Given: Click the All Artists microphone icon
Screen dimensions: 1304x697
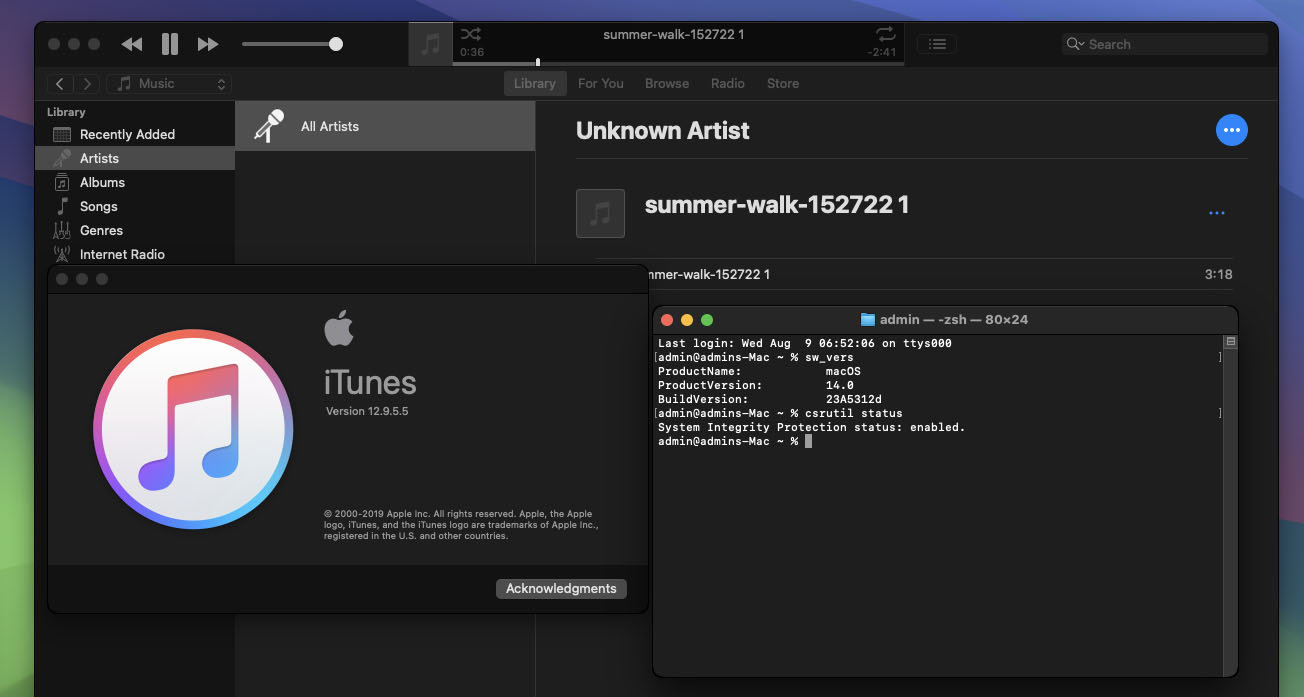Looking at the screenshot, I should 268,126.
